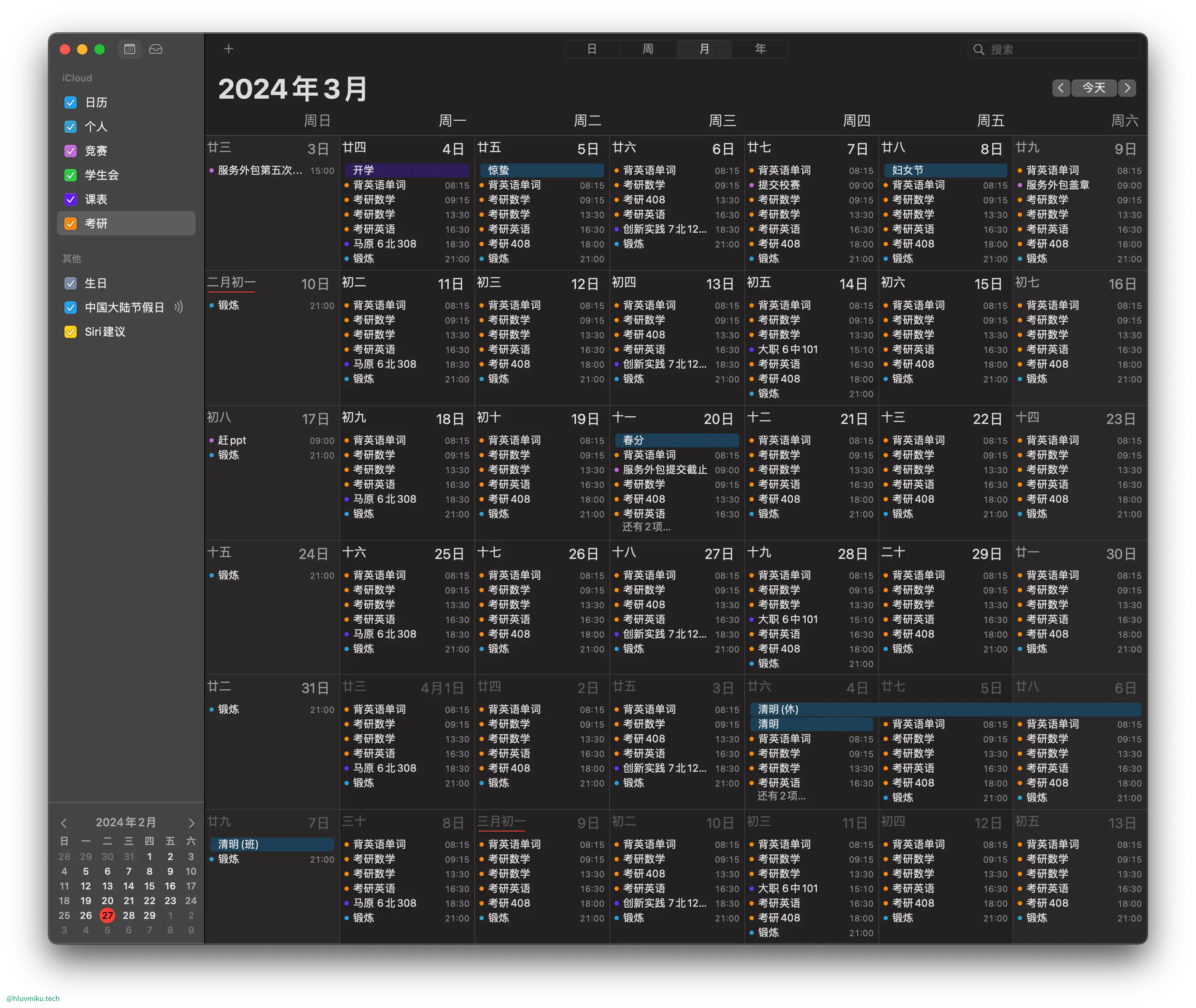Open 考研408 at 13:30 on March 13
The height and width of the screenshot is (1008, 1196).
click(x=677, y=335)
